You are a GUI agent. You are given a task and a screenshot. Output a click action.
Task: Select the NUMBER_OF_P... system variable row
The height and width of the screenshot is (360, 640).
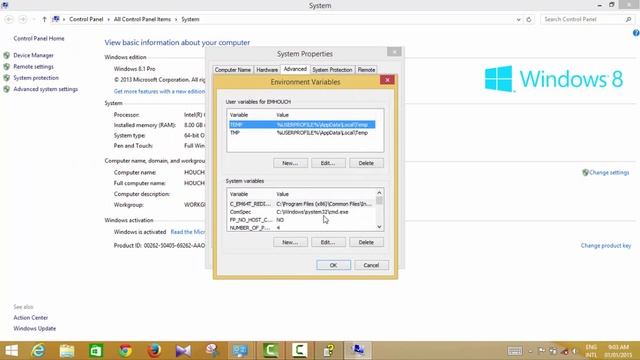click(x=301, y=227)
